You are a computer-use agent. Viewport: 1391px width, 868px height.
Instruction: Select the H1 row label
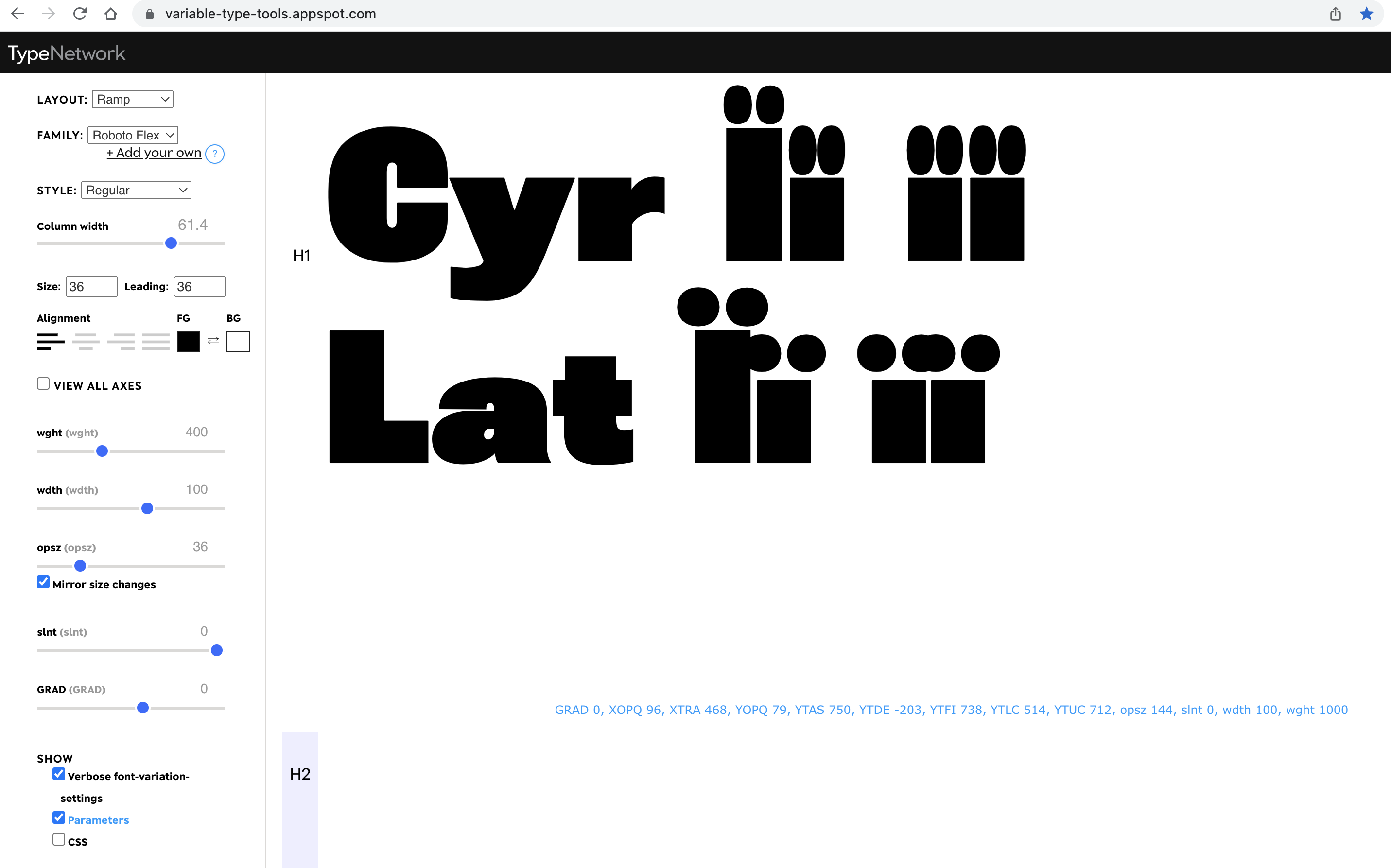pos(301,256)
